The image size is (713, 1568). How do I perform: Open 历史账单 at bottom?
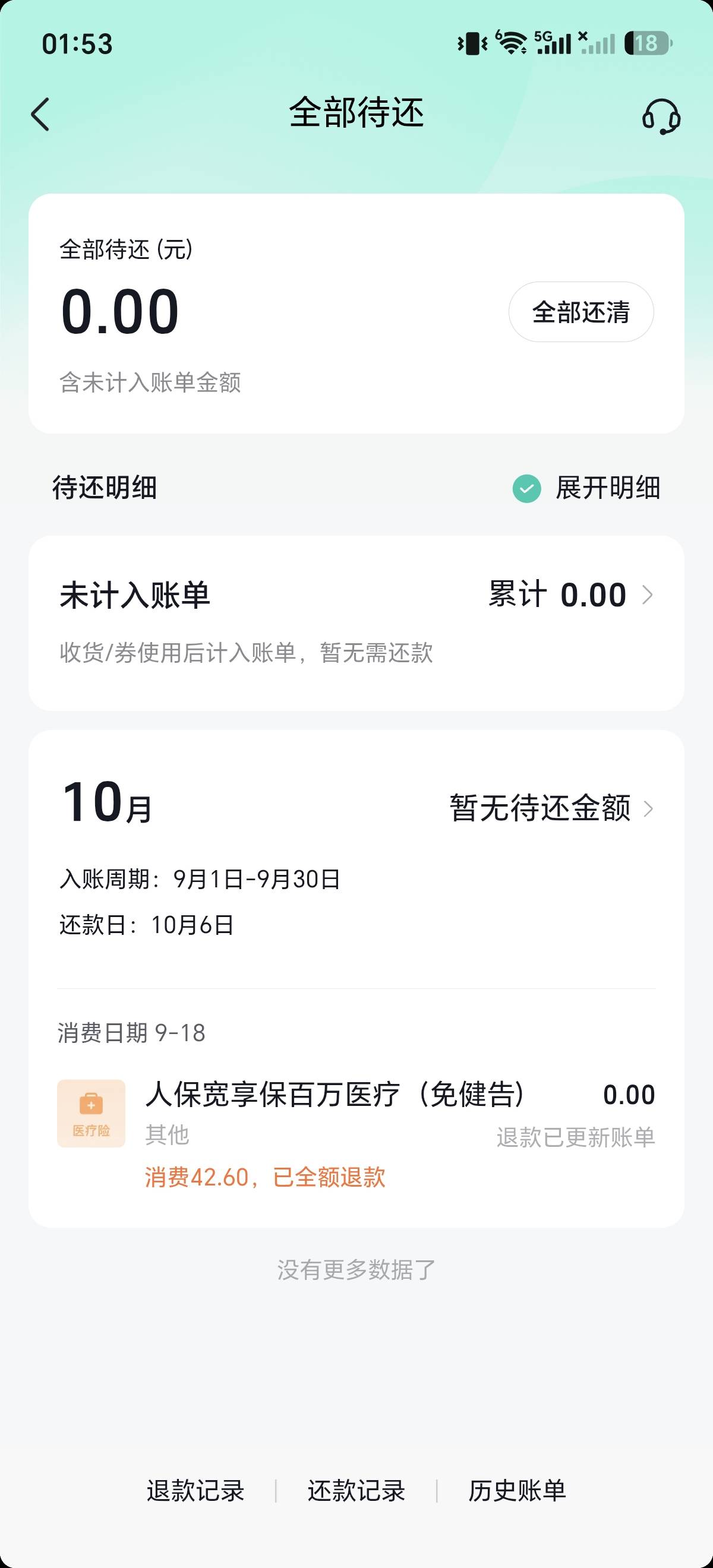(x=517, y=1491)
